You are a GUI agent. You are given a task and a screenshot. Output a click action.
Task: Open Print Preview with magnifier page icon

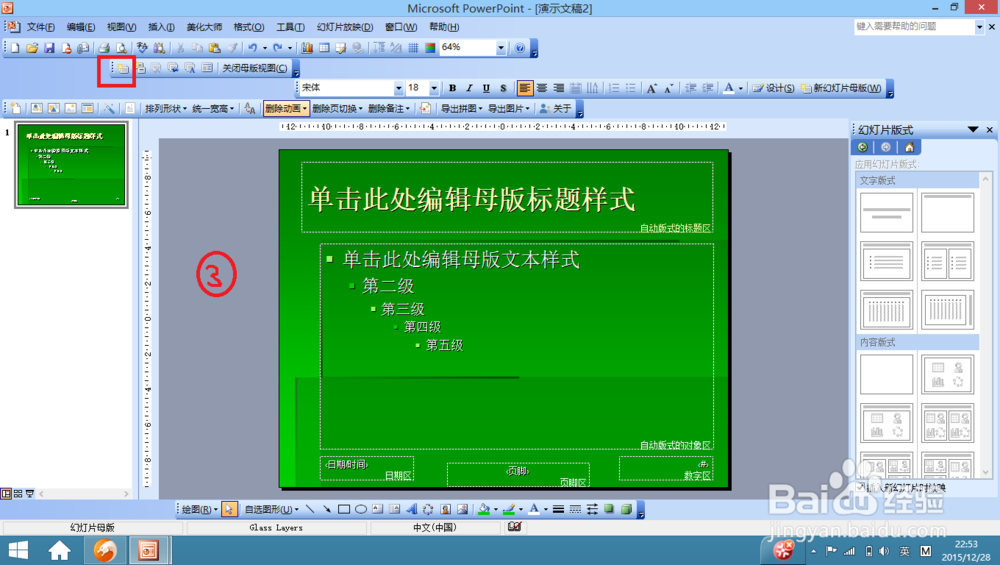(x=121, y=48)
